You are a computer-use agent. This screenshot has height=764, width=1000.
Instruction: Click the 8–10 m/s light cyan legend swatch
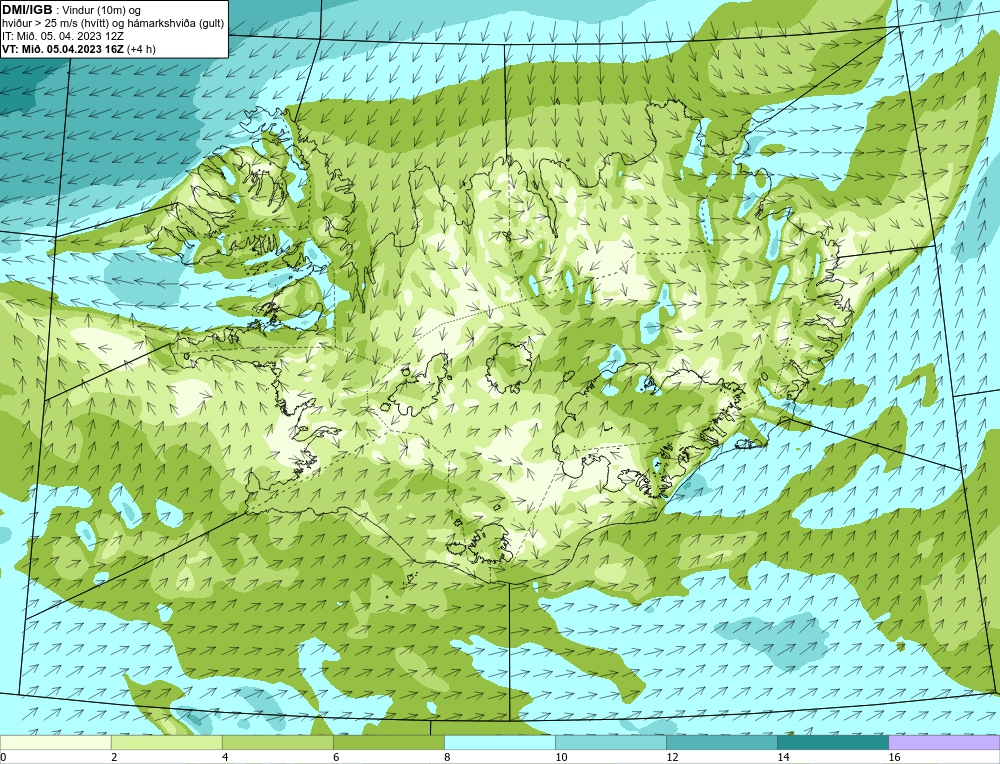pos(499,742)
